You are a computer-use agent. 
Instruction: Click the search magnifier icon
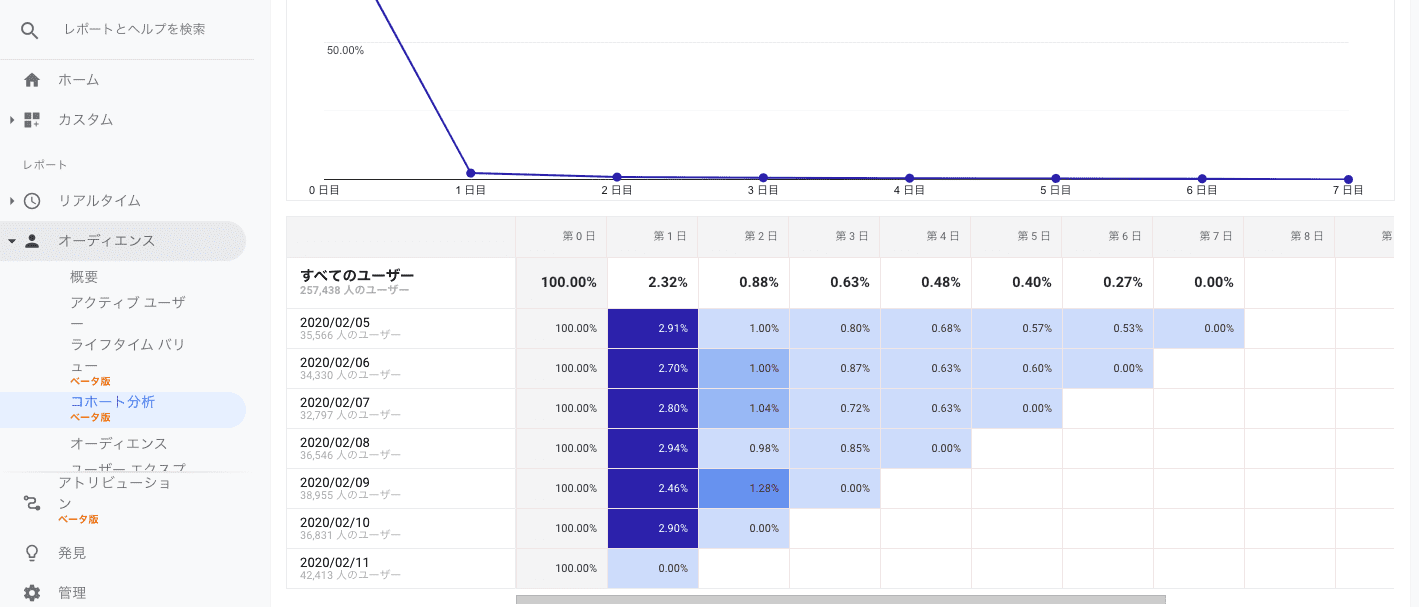pyautogui.click(x=30, y=30)
